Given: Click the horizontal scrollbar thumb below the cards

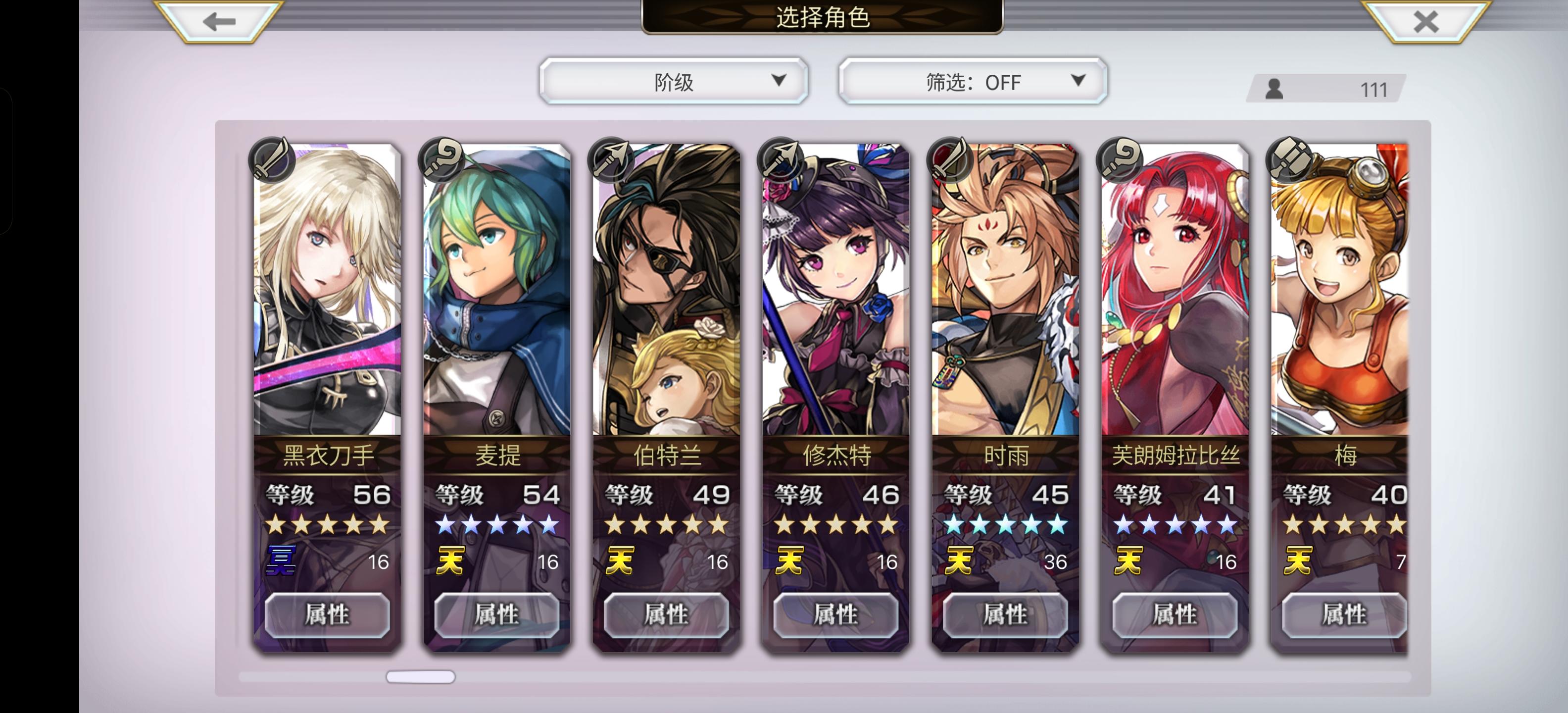Looking at the screenshot, I should [x=421, y=676].
